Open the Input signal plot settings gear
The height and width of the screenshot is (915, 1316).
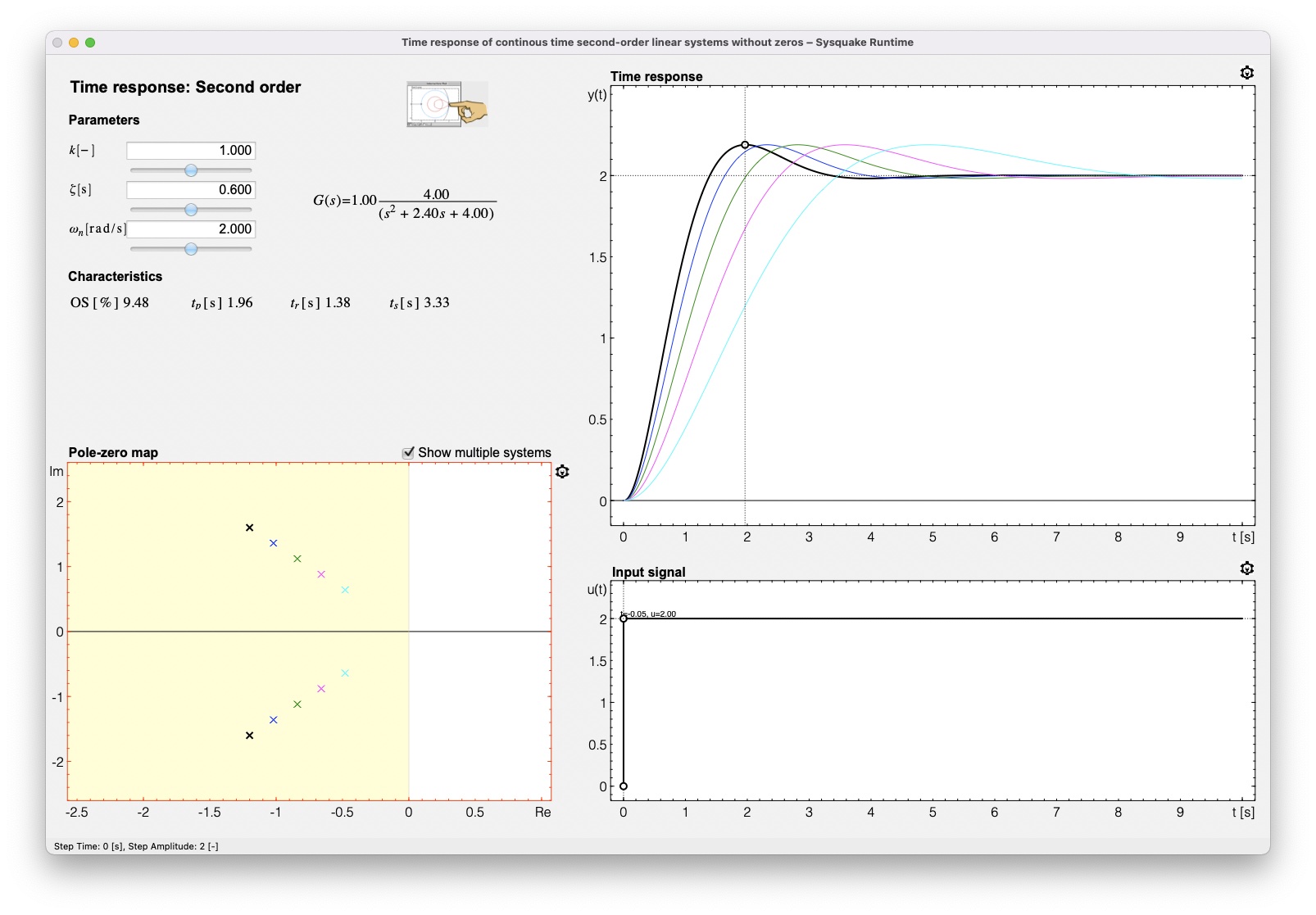click(x=1246, y=568)
